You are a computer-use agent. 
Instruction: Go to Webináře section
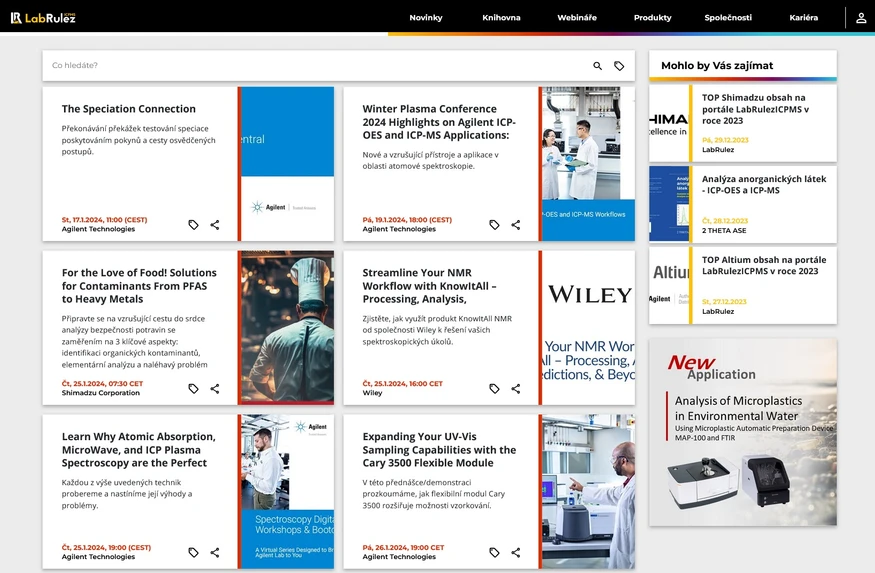(x=577, y=18)
